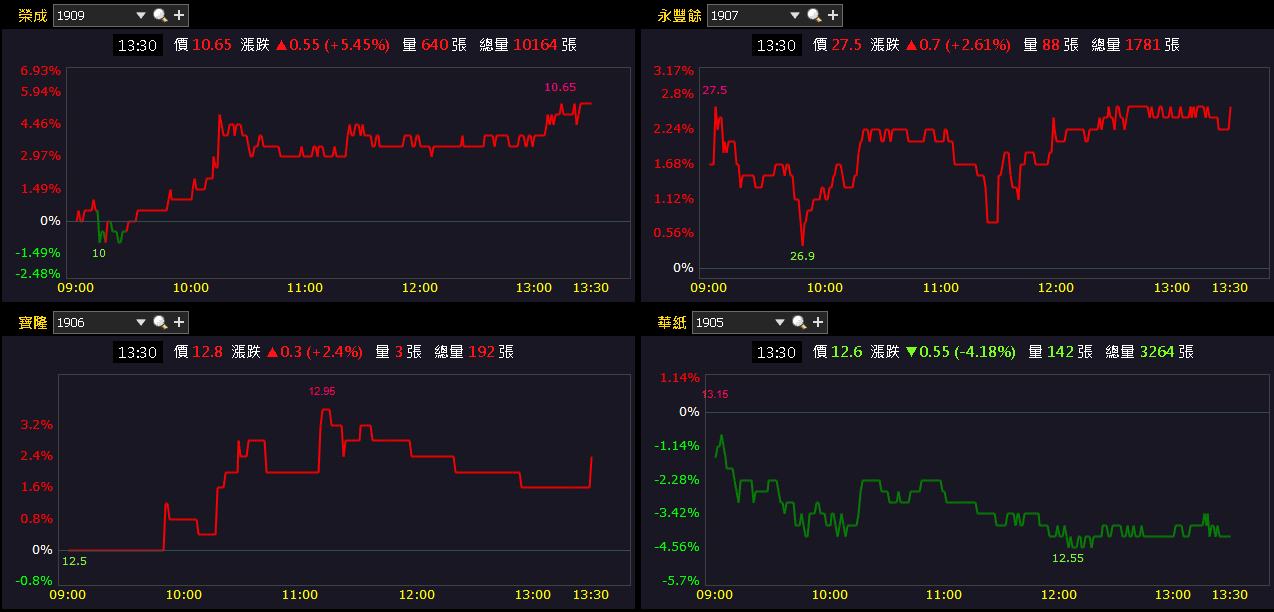The image size is (1274, 612).
Task: Expand the 1909 stock code dropdown arrow
Action: [141, 15]
